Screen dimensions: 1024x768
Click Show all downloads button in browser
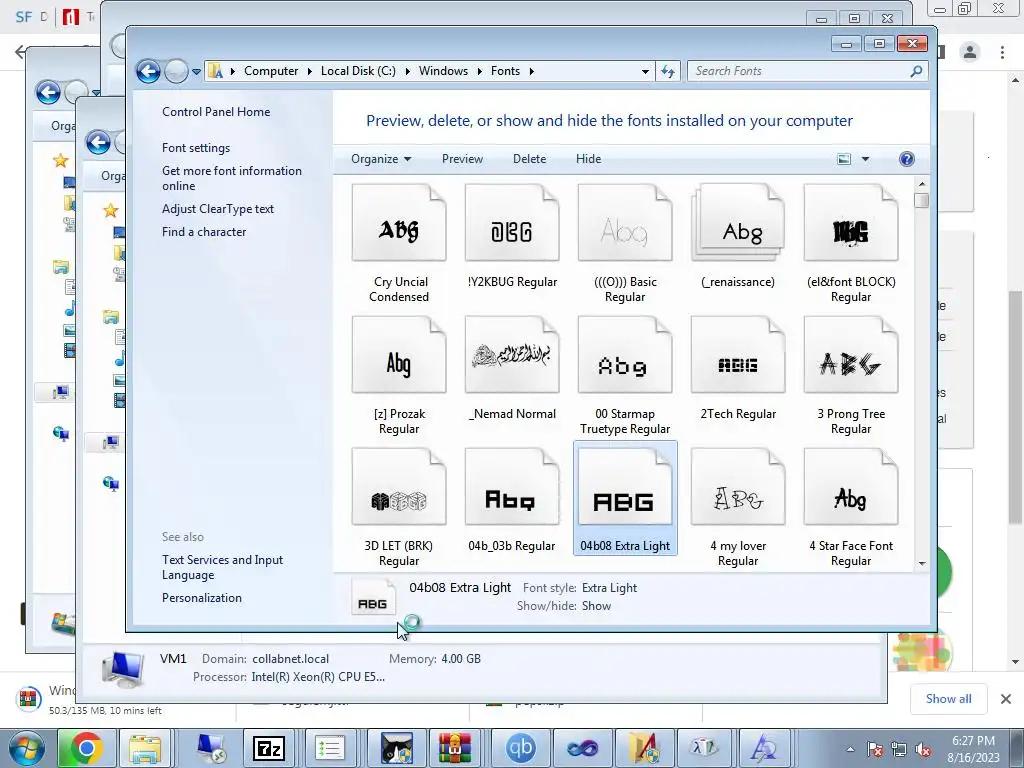tap(949, 699)
